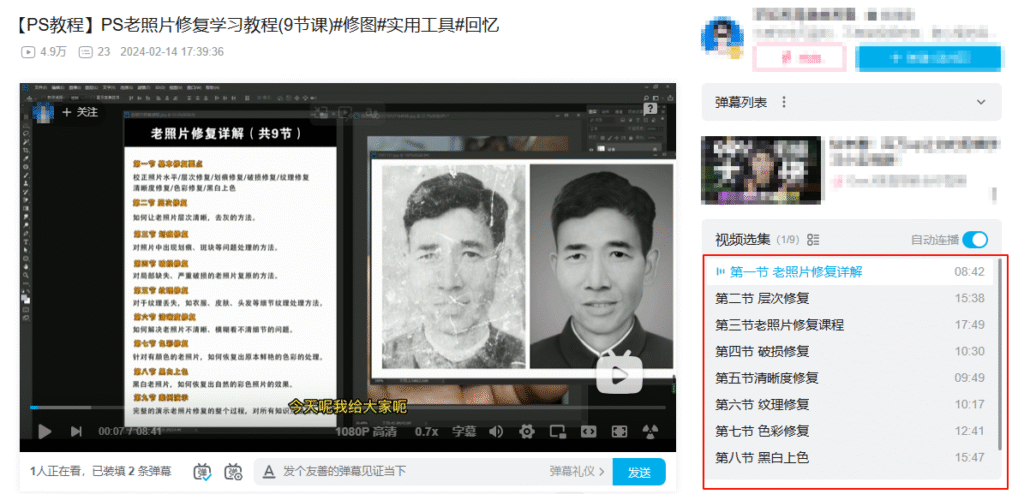Skip to next episode with the next-track icon
Screen dimensions: 1024x494
coord(76,431)
